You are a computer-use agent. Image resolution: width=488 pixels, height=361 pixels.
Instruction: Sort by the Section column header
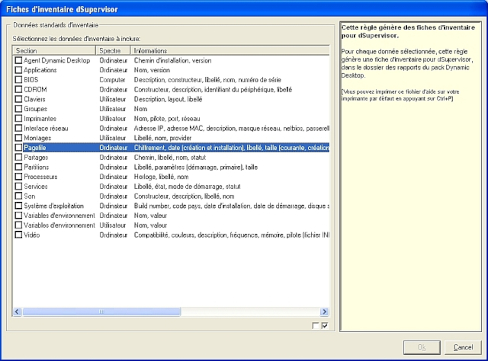[x=54, y=51]
